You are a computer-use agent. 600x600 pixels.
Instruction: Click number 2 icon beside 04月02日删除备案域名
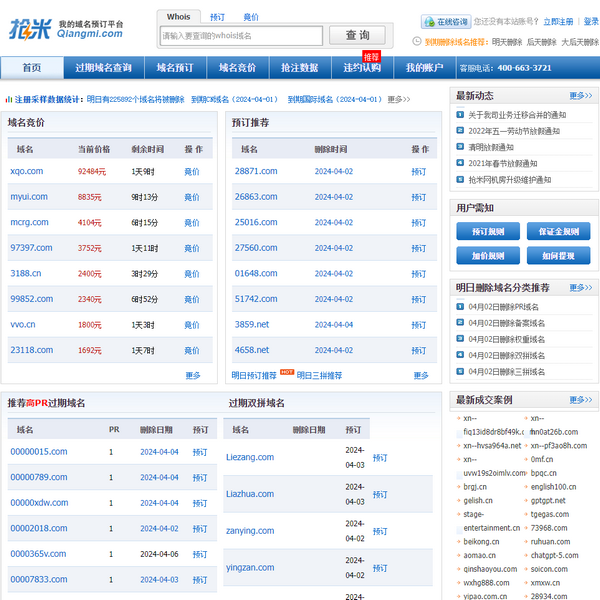coord(460,323)
